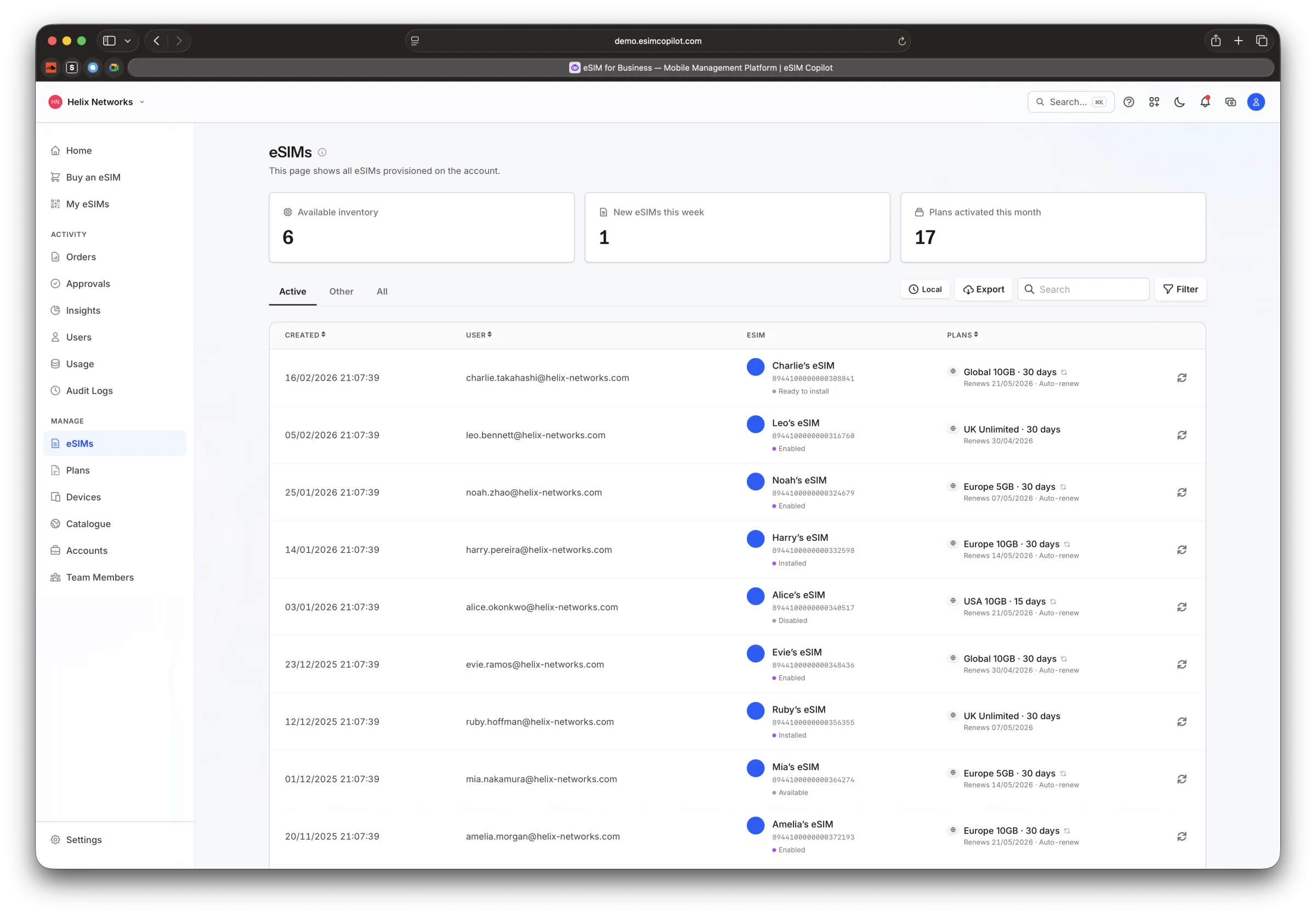Click browser page reload icon

click(x=901, y=41)
